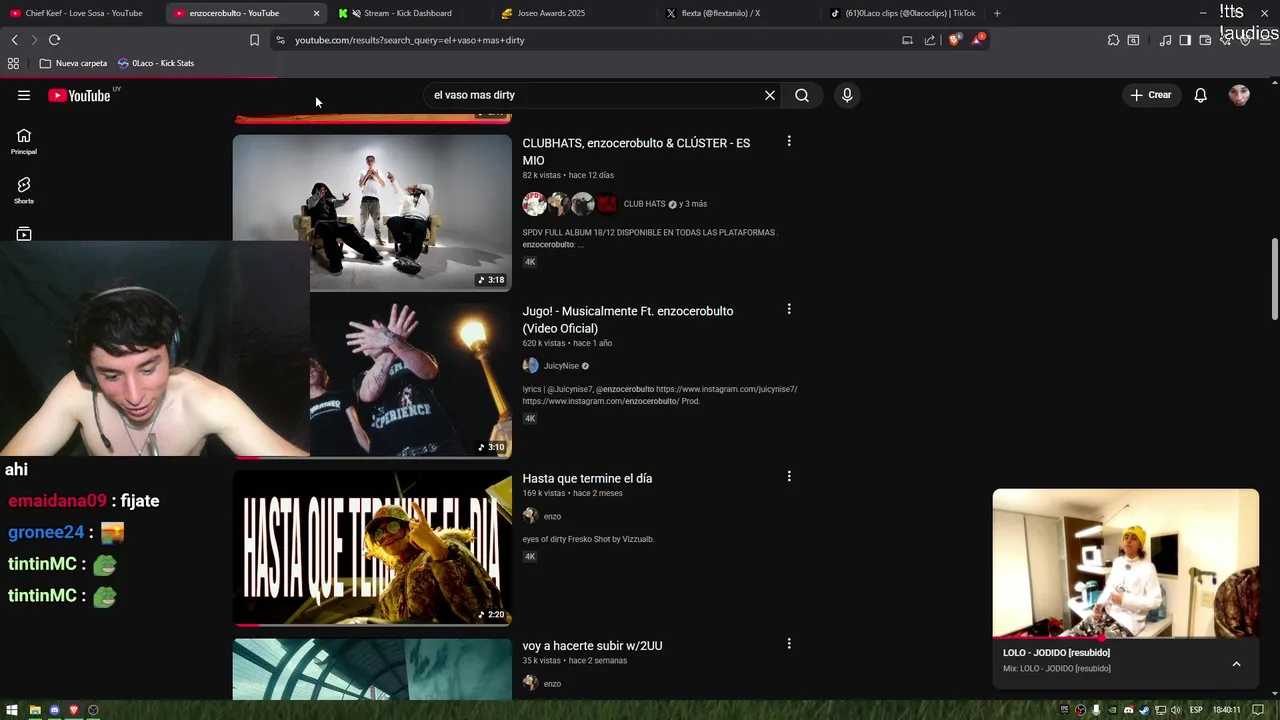
Task: Open the JuicyNise channel link
Action: [561, 366]
